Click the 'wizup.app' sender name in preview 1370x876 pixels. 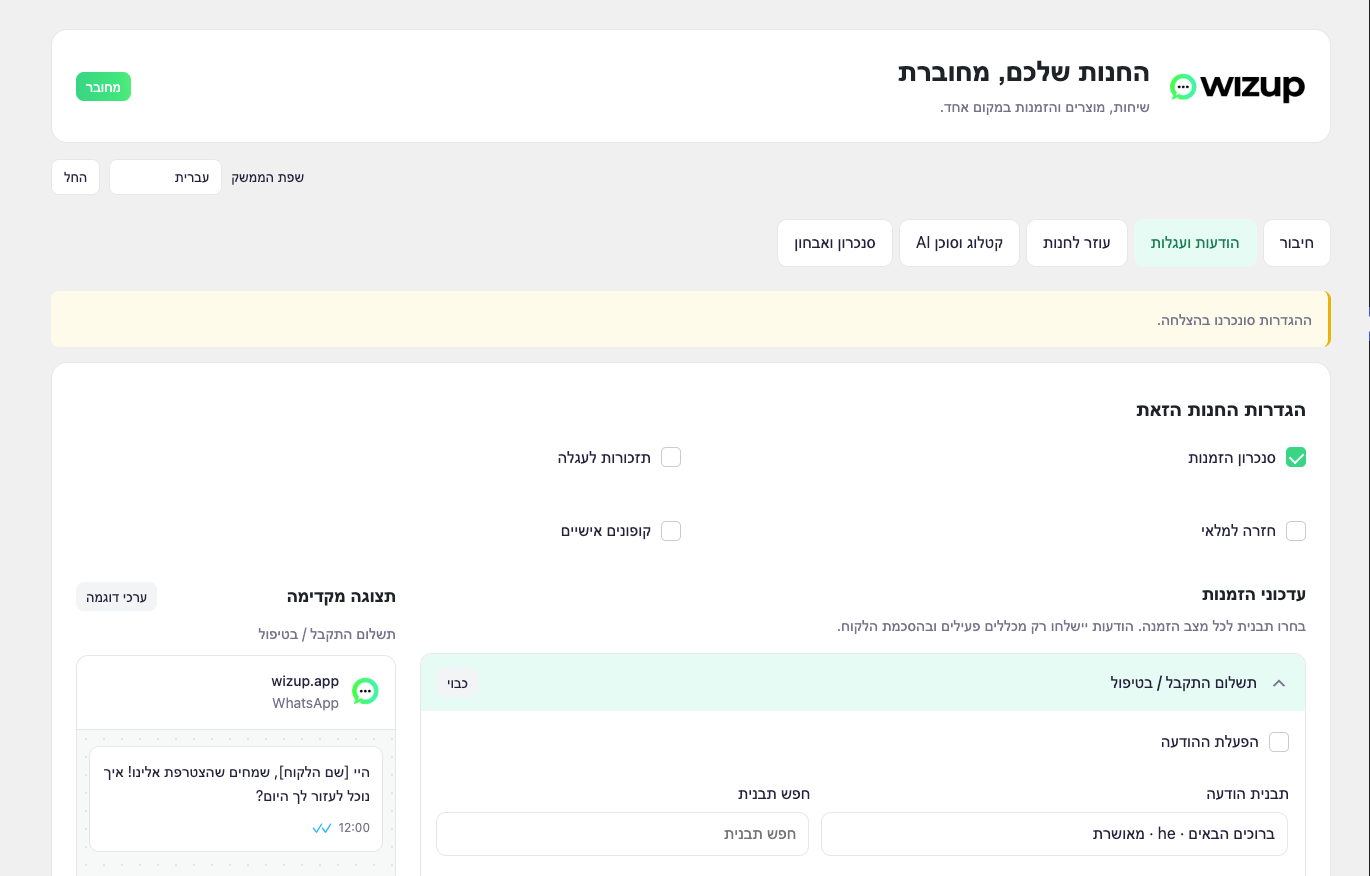point(305,681)
